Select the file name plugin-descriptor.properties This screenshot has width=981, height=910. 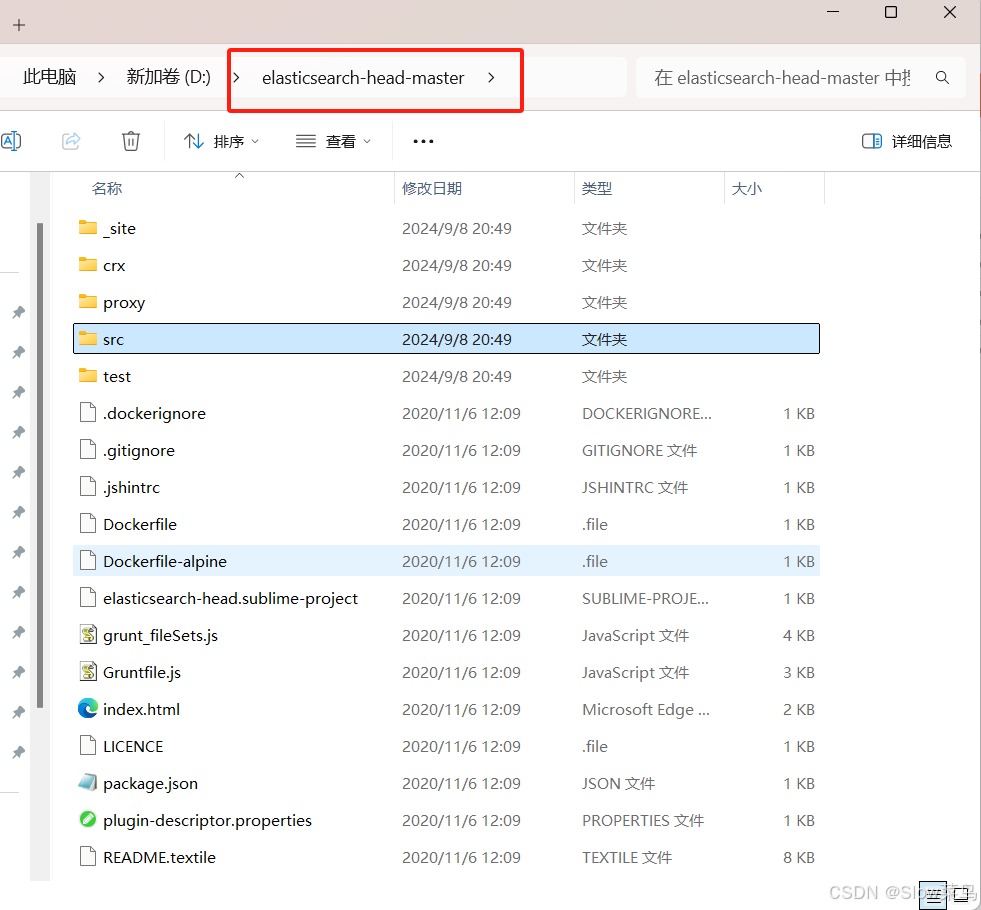(x=207, y=821)
